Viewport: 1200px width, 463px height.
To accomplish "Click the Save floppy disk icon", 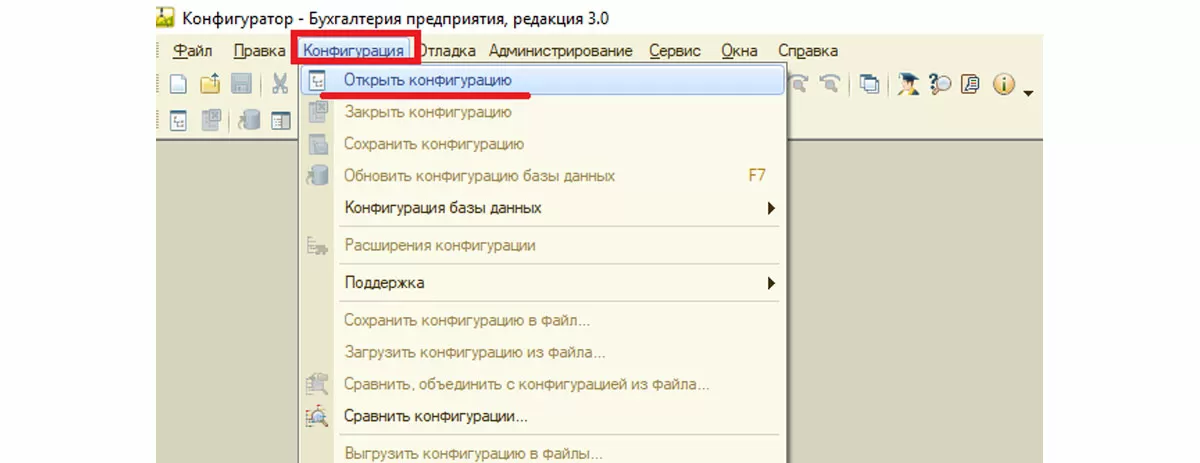I will (x=241, y=84).
